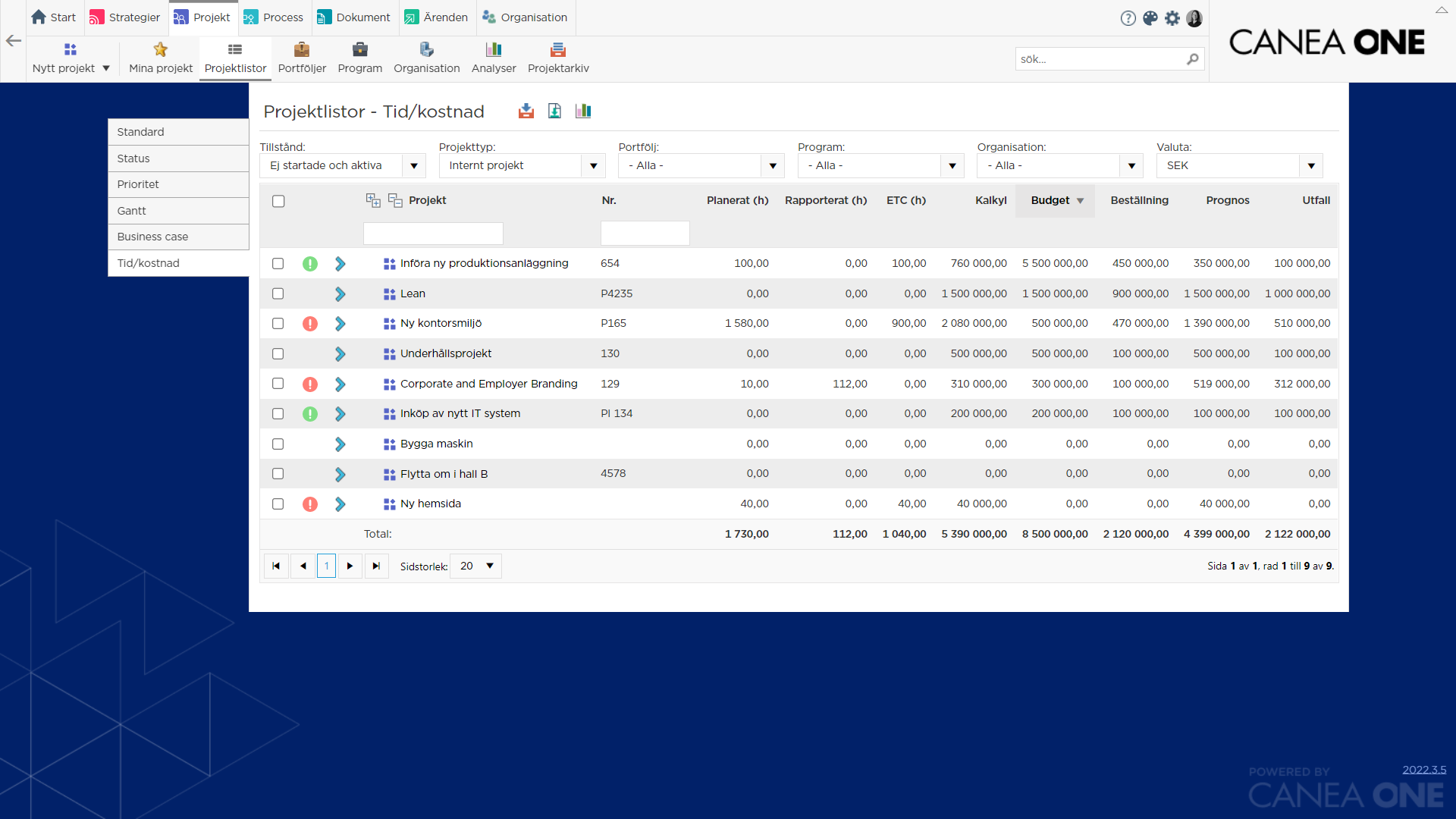Image resolution: width=1456 pixels, height=819 pixels.
Task: Go to the next page
Action: [x=350, y=566]
